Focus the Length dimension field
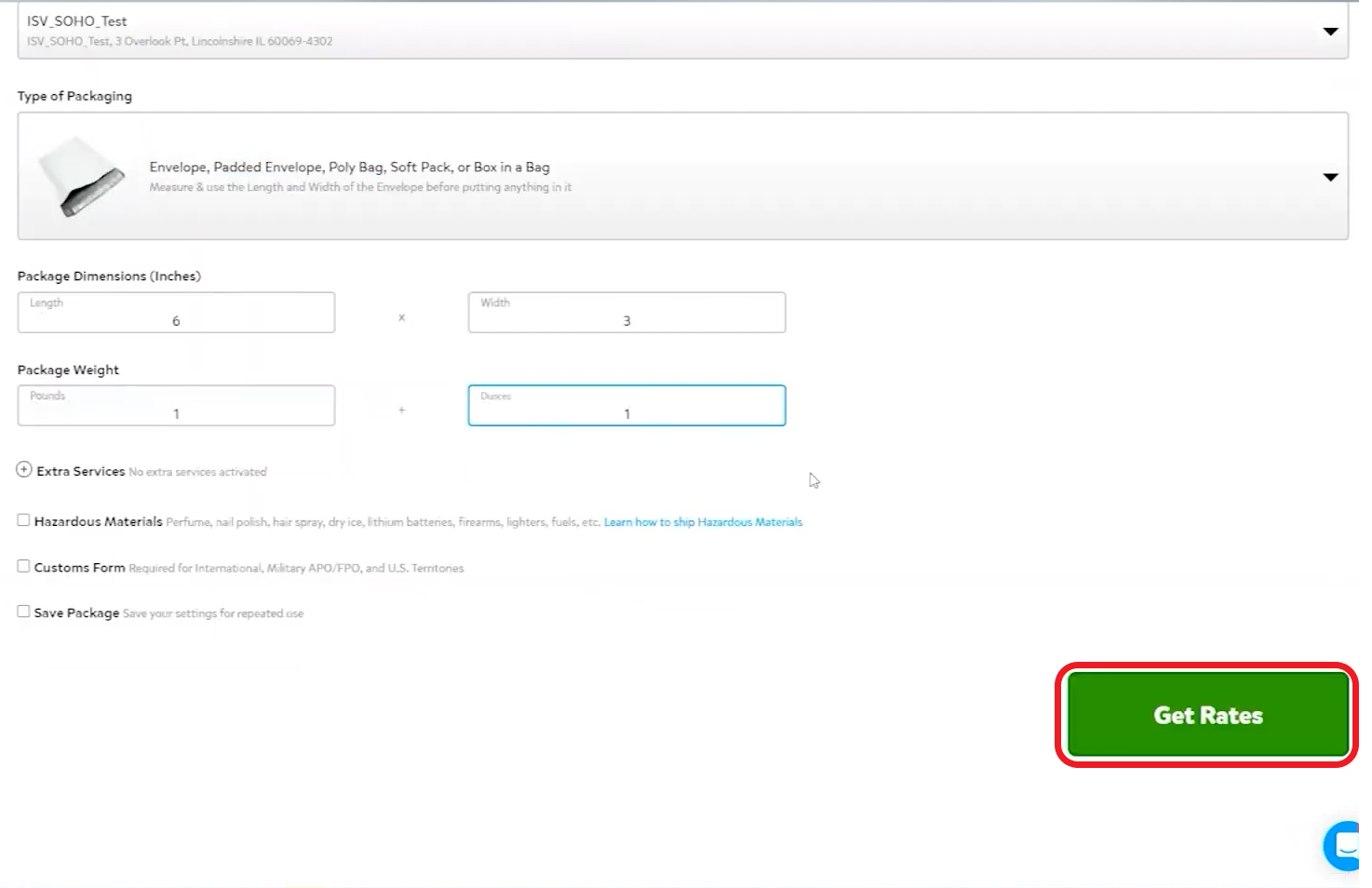 (x=176, y=314)
